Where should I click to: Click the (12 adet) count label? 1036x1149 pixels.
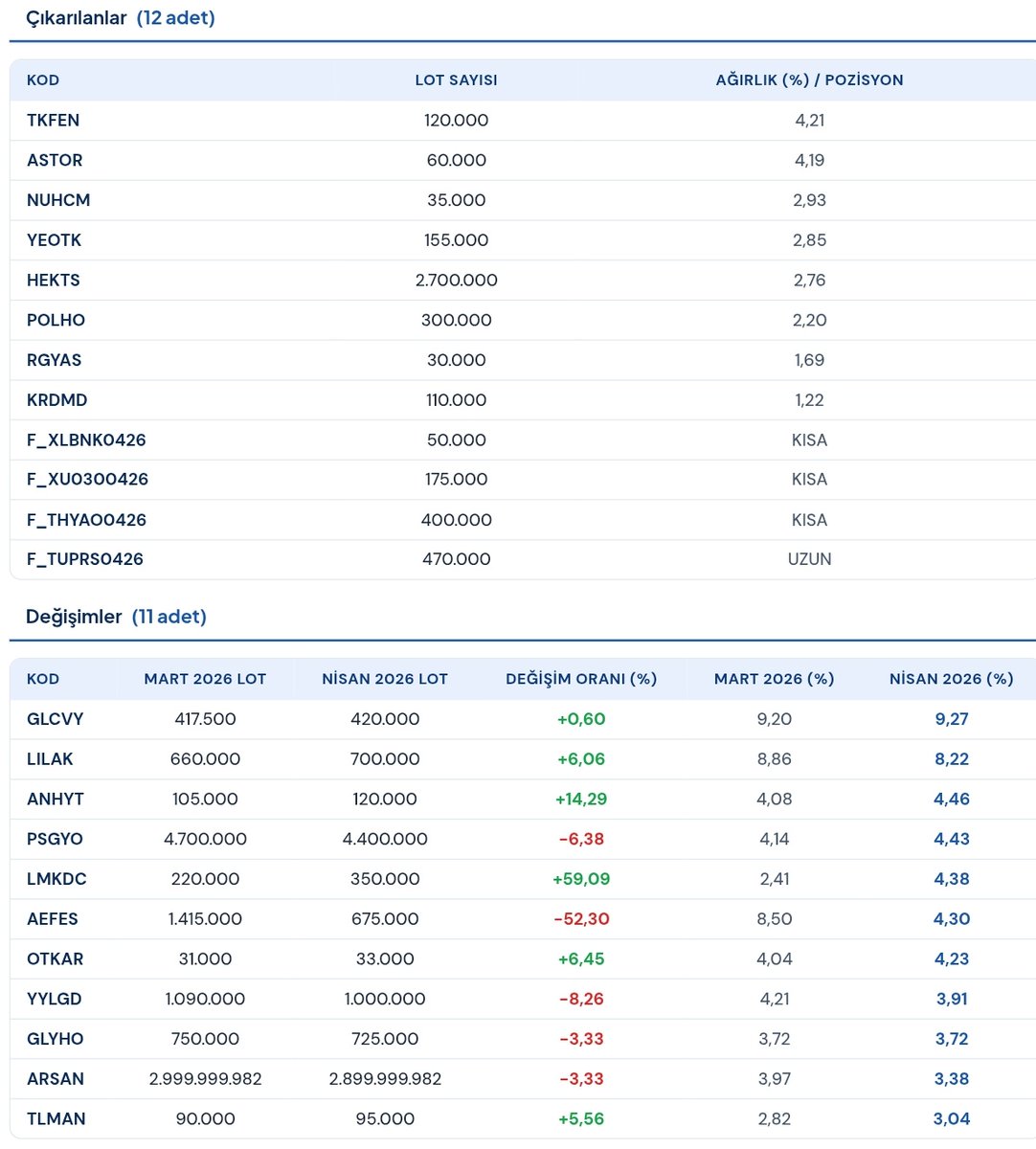[x=176, y=18]
